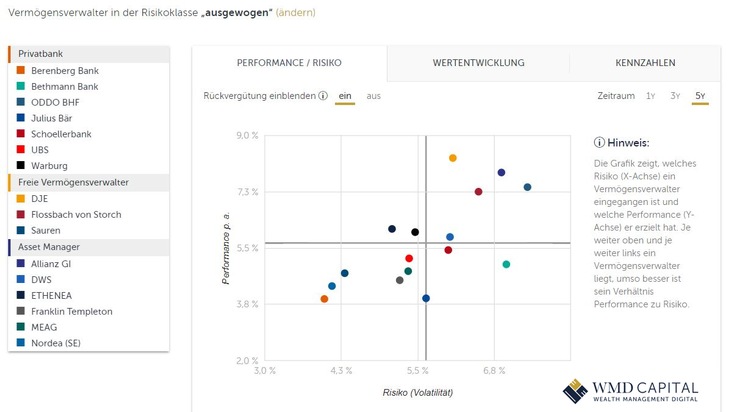Click the info icon beside Rückvergütung einblenden
Screen dimensions: 730x412
[x=323, y=96]
